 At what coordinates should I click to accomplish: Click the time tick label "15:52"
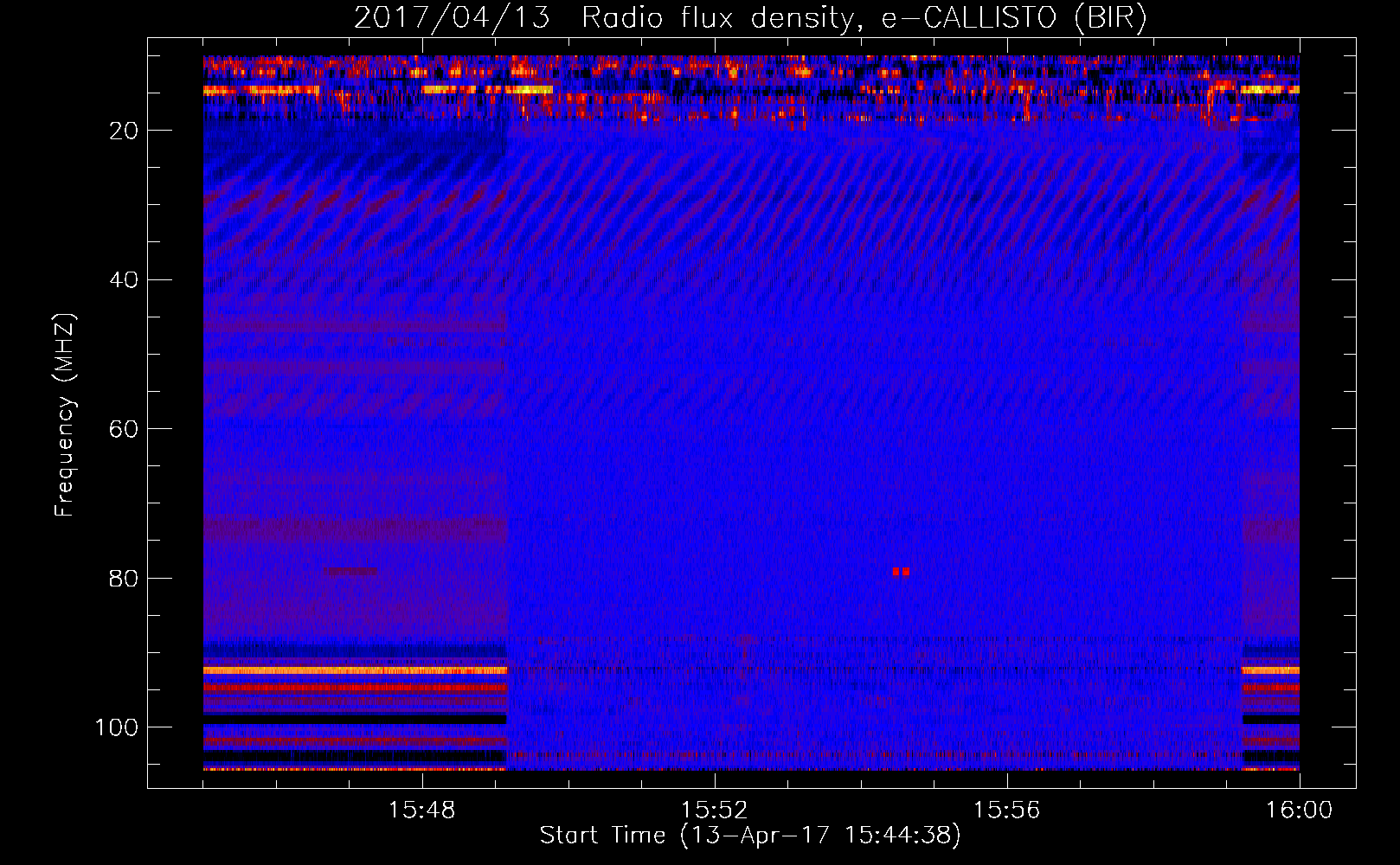714,811
